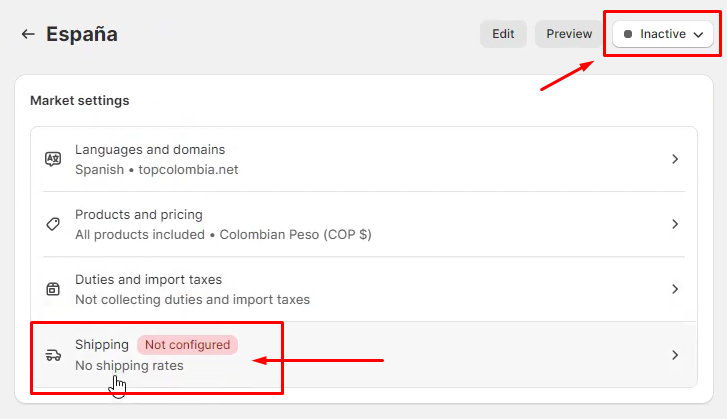Click the grey status dot beside Inactive
Image resolution: width=727 pixels, height=419 pixels.
pyautogui.click(x=628, y=34)
